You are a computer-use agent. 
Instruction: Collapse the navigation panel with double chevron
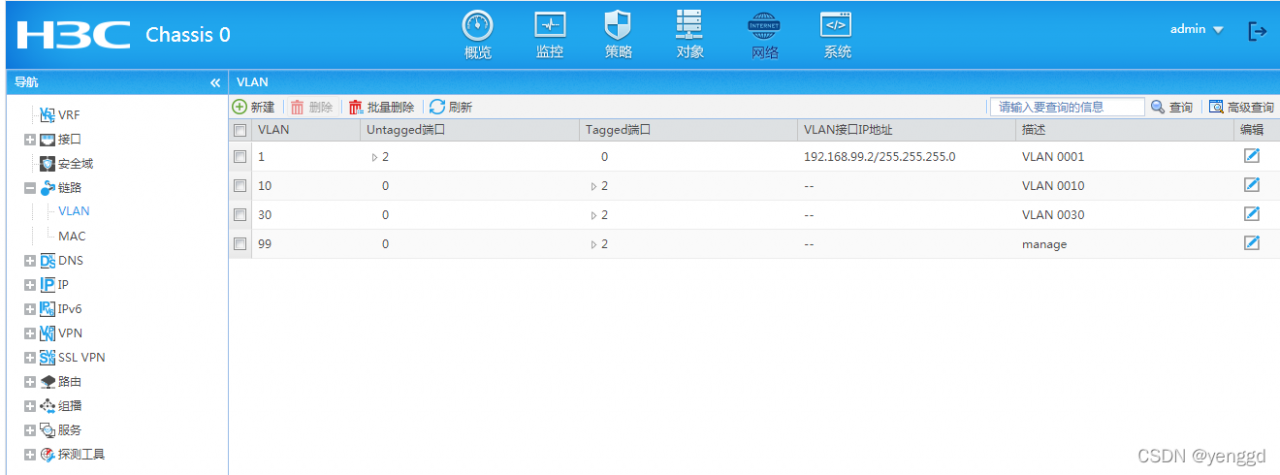tap(215, 82)
